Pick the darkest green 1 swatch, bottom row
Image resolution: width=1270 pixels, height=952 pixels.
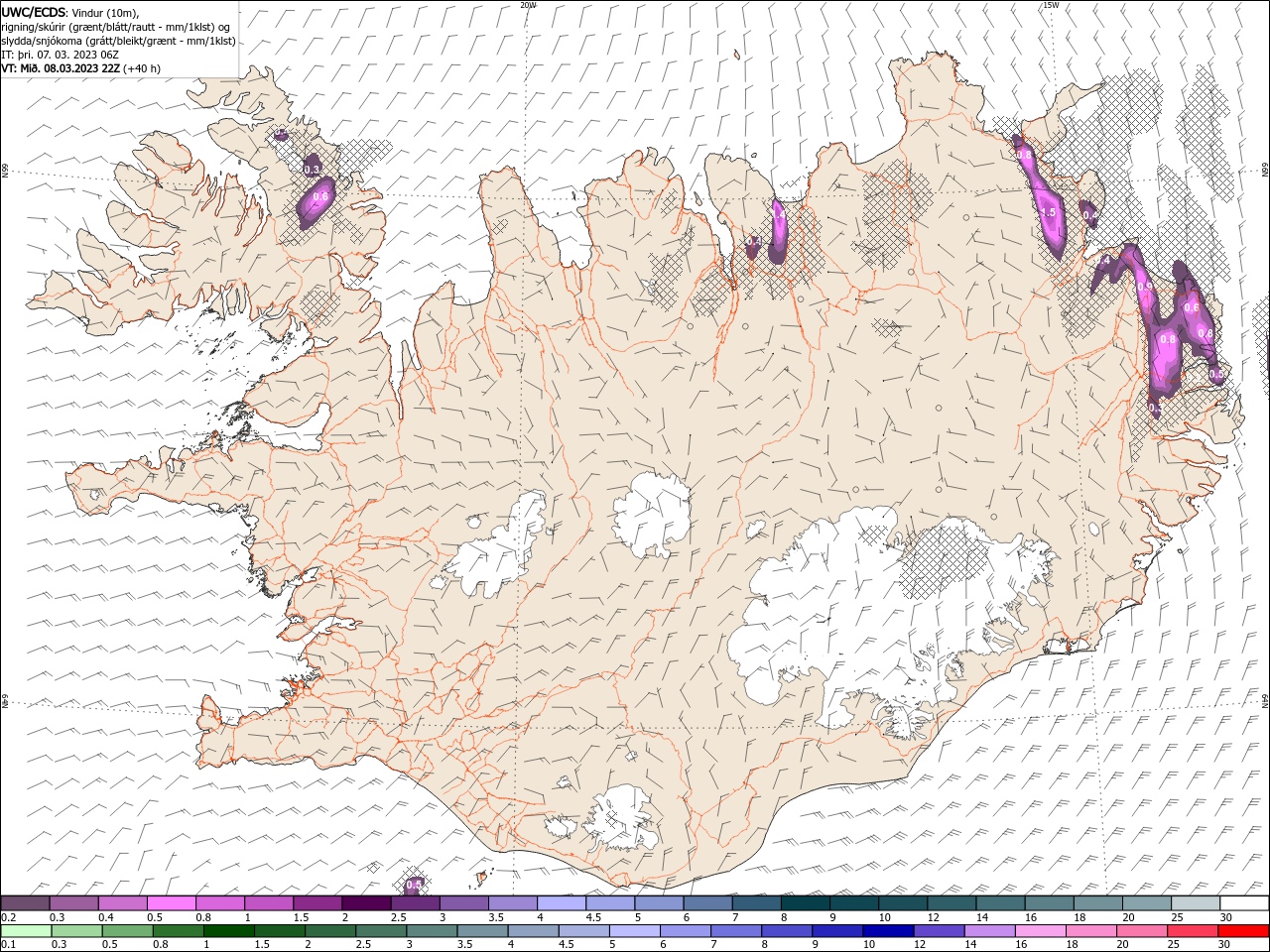(x=229, y=931)
